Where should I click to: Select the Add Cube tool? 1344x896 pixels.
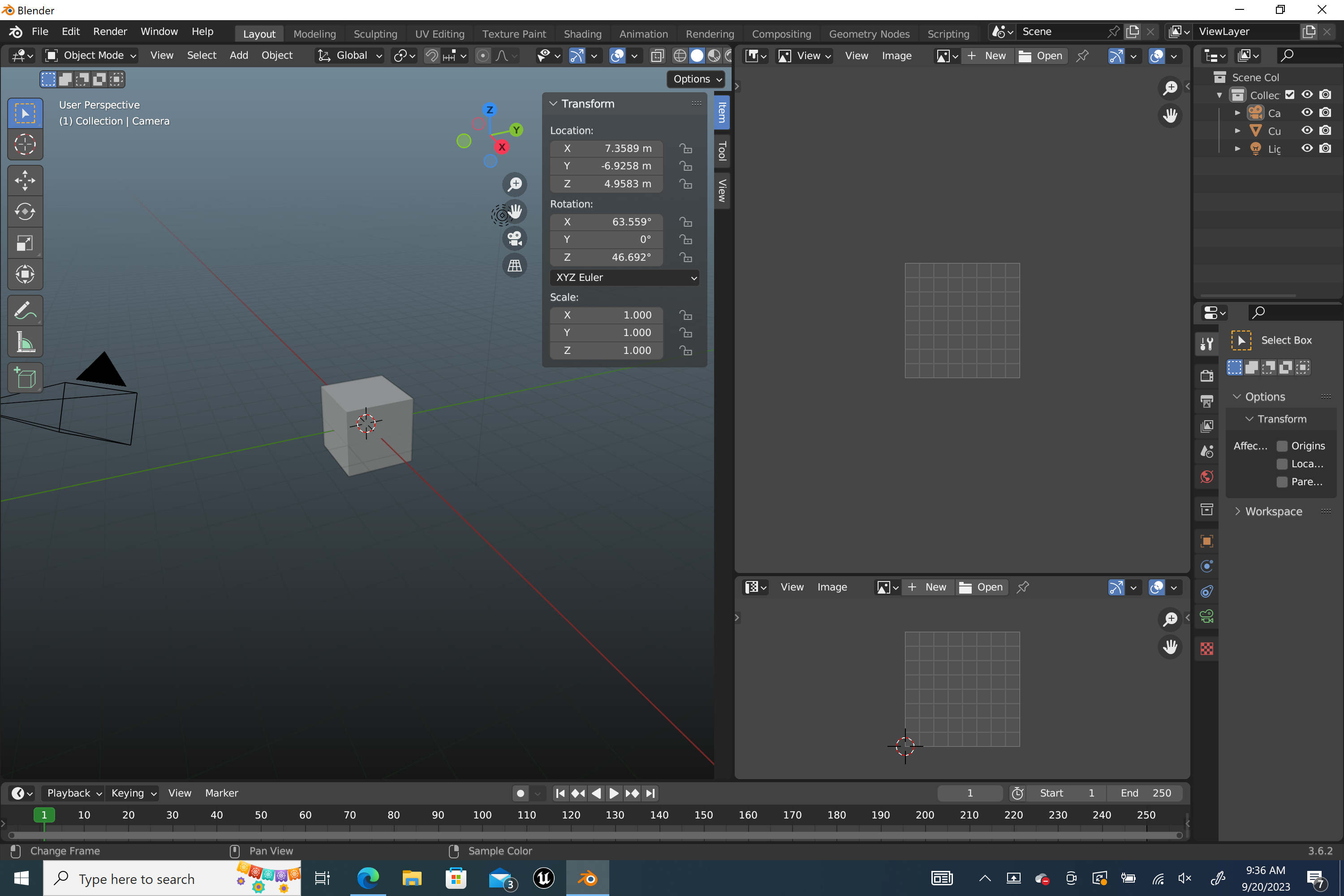pos(25,378)
